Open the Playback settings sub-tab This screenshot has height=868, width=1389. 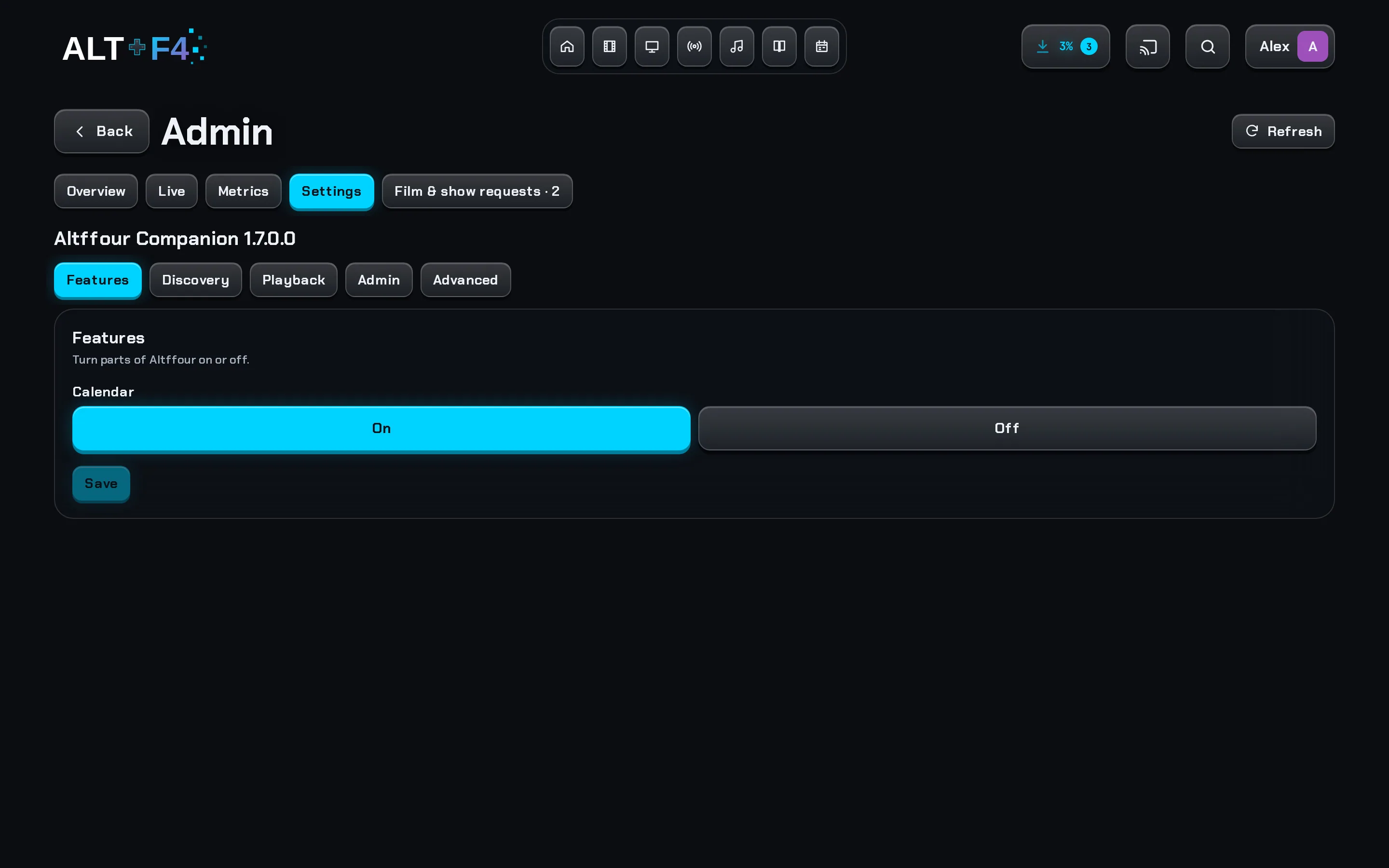293,280
